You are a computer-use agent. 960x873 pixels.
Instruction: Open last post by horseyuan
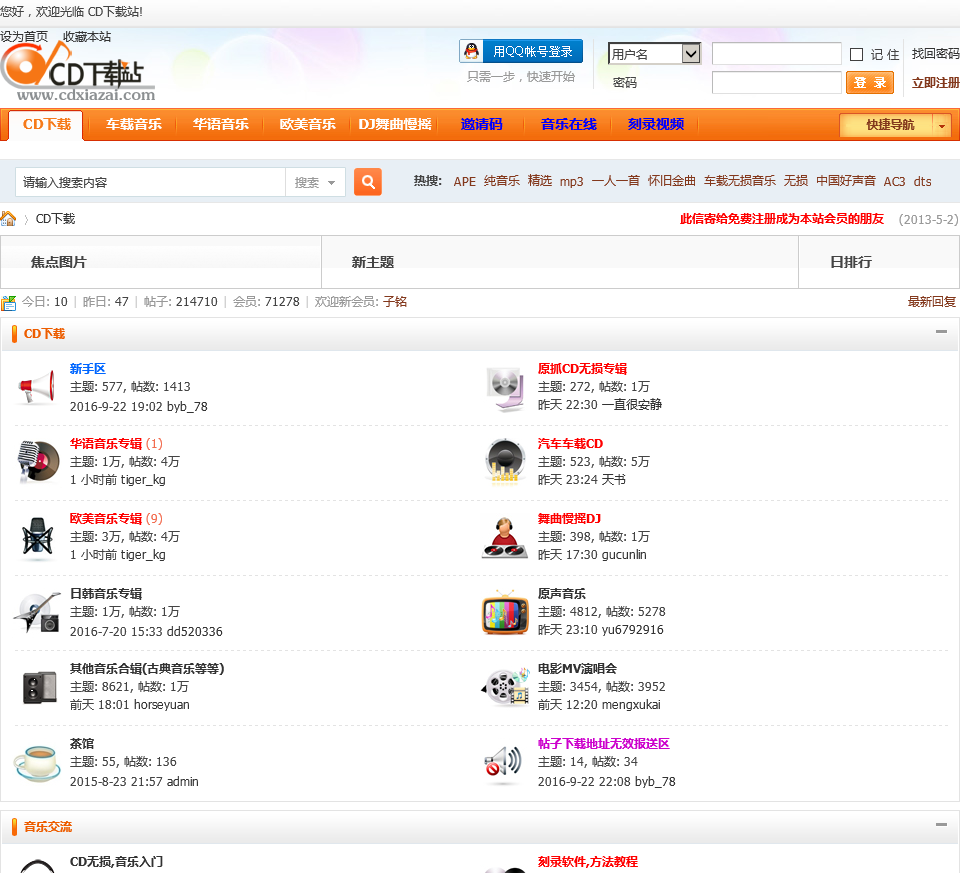[x=129, y=705]
